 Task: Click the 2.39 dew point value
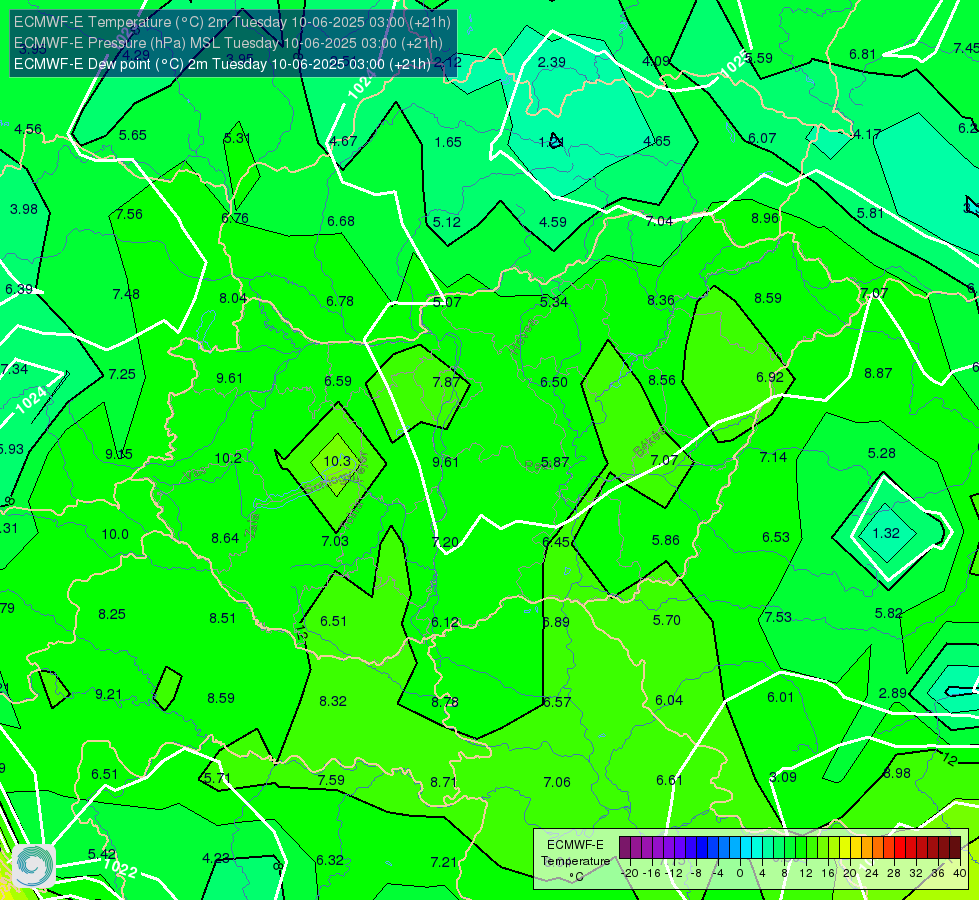coord(552,62)
